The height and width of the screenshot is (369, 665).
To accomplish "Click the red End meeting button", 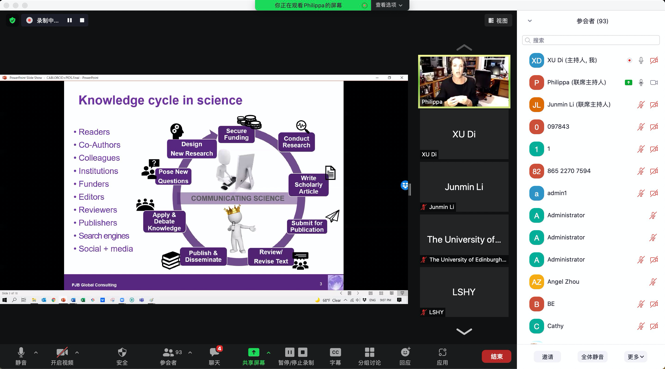I will tap(496, 356).
